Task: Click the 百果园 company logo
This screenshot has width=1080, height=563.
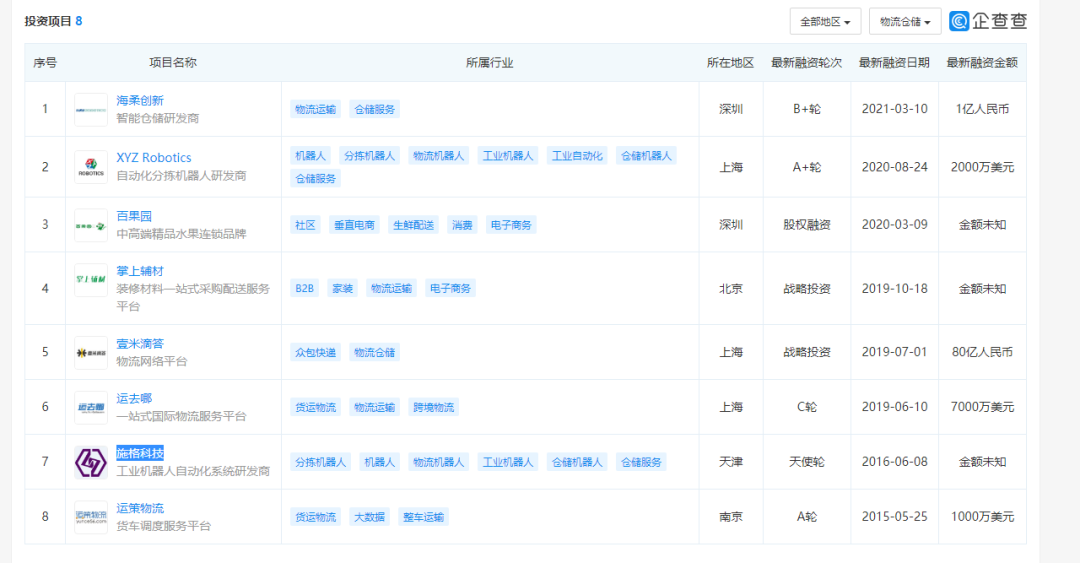Action: tap(91, 225)
